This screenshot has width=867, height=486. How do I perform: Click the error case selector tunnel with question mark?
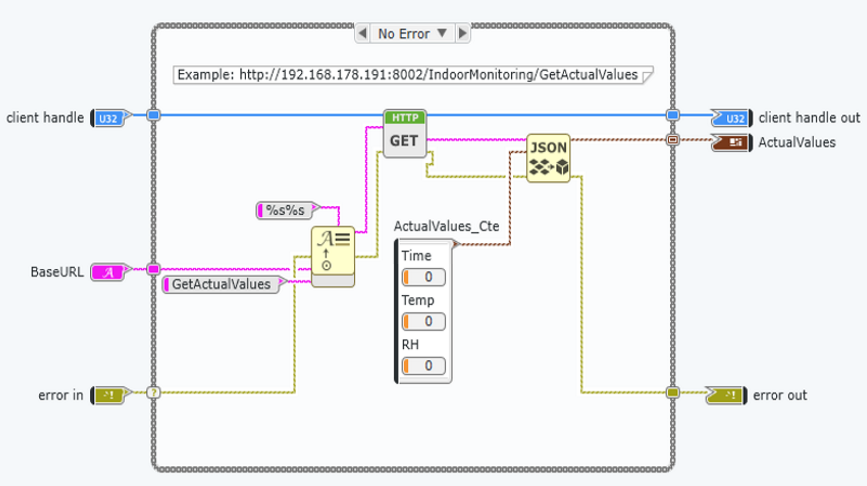[153, 392]
